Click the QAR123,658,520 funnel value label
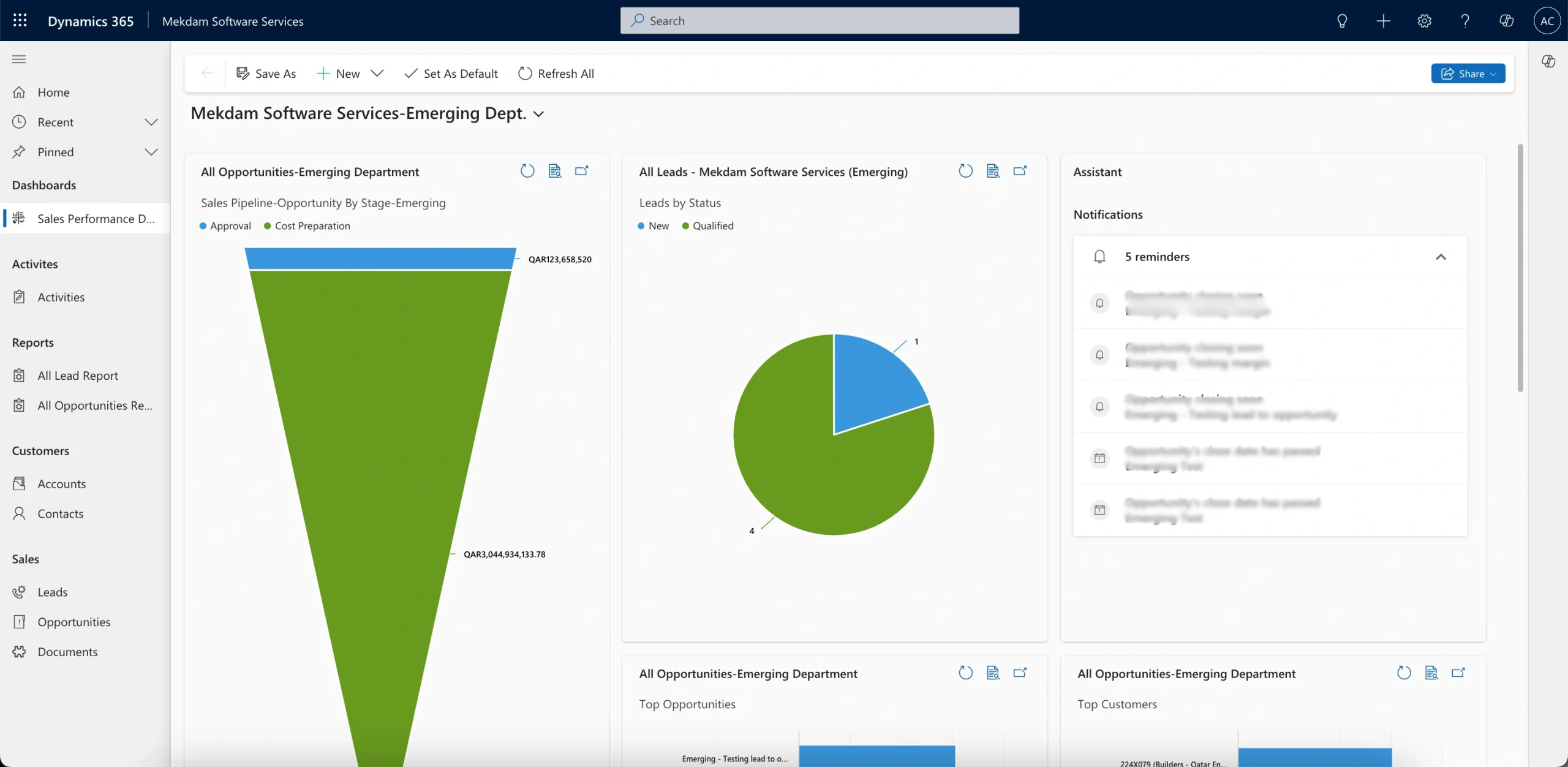The width and height of the screenshot is (1568, 767). point(560,260)
